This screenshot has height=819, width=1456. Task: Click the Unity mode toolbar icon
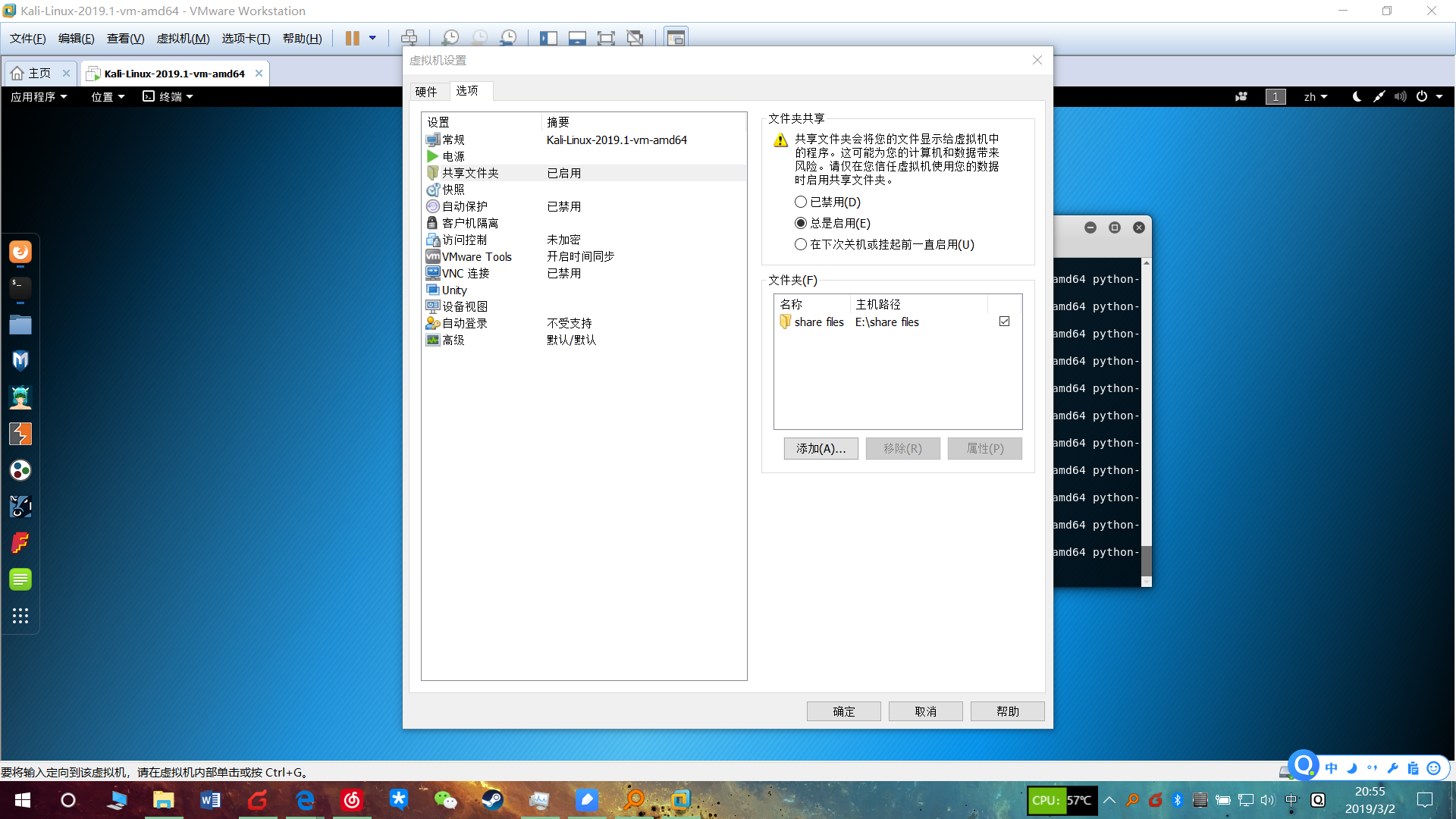pos(635,38)
